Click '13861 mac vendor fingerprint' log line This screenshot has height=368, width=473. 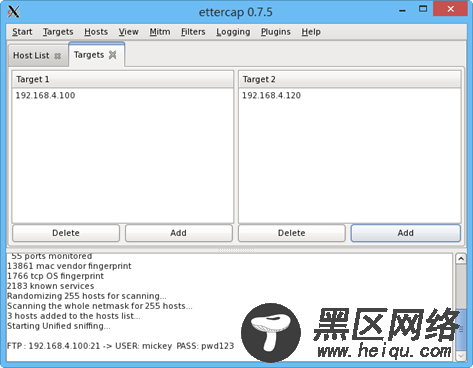pos(69,266)
